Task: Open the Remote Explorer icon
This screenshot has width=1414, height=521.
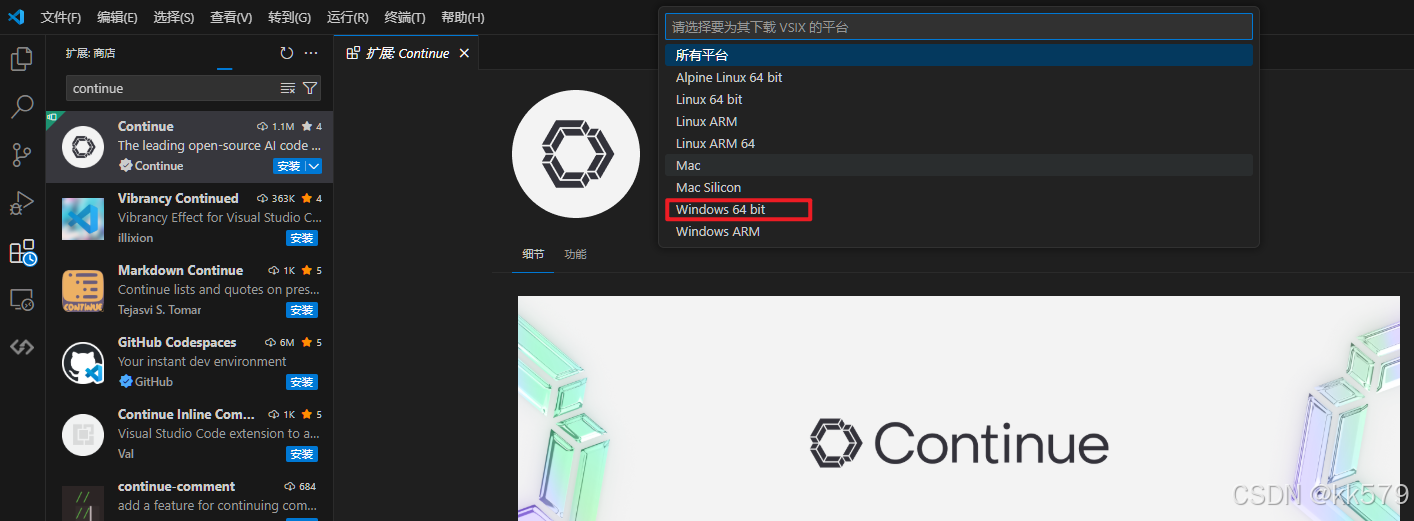Action: (22, 299)
